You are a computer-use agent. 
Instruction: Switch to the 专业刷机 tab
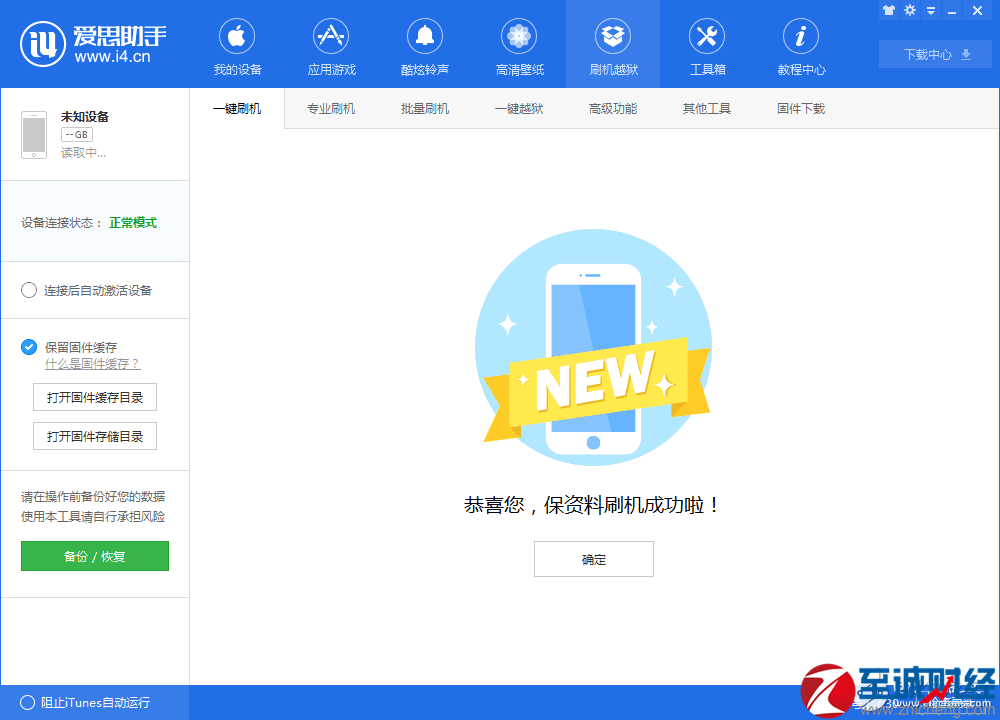331,108
